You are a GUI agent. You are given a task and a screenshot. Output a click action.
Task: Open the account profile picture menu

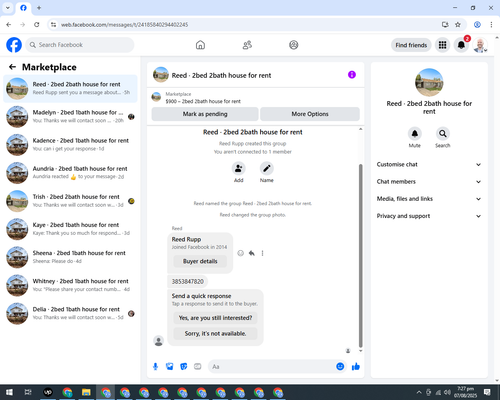[480, 45]
